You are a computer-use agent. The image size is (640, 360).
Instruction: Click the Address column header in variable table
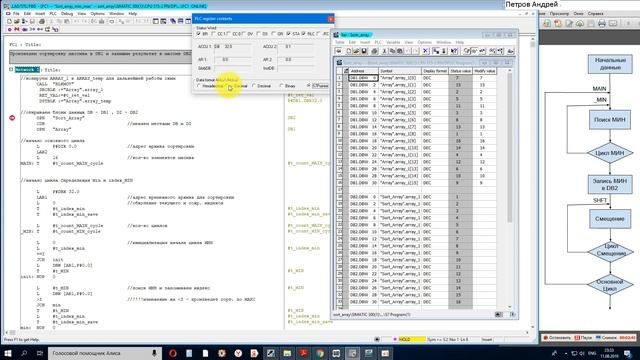[364, 71]
